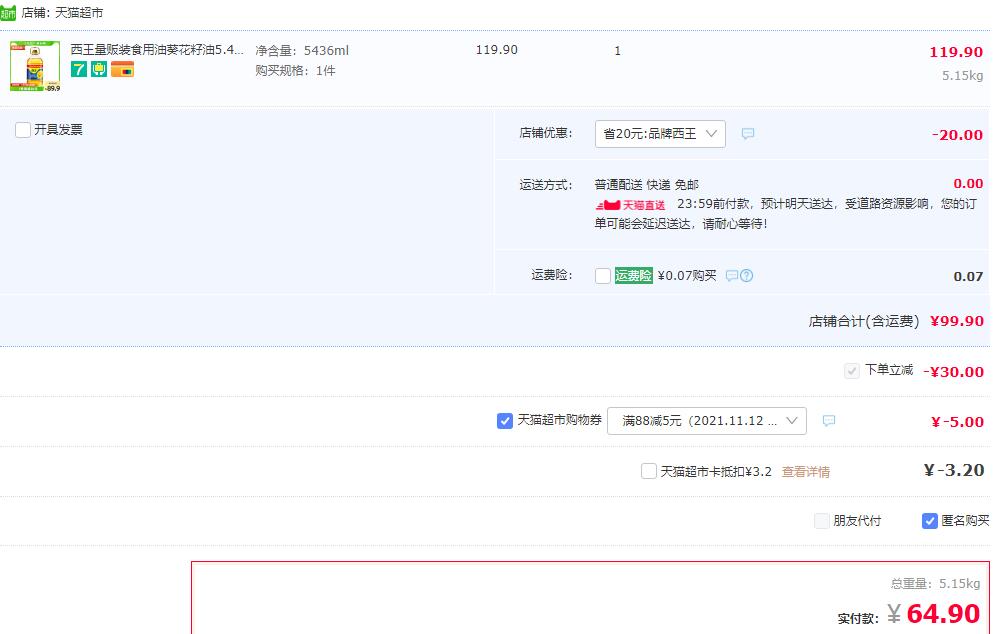Viewport: 999px width, 634px height.
Task: Click the green 运费险 label badge
Action: tap(633, 276)
